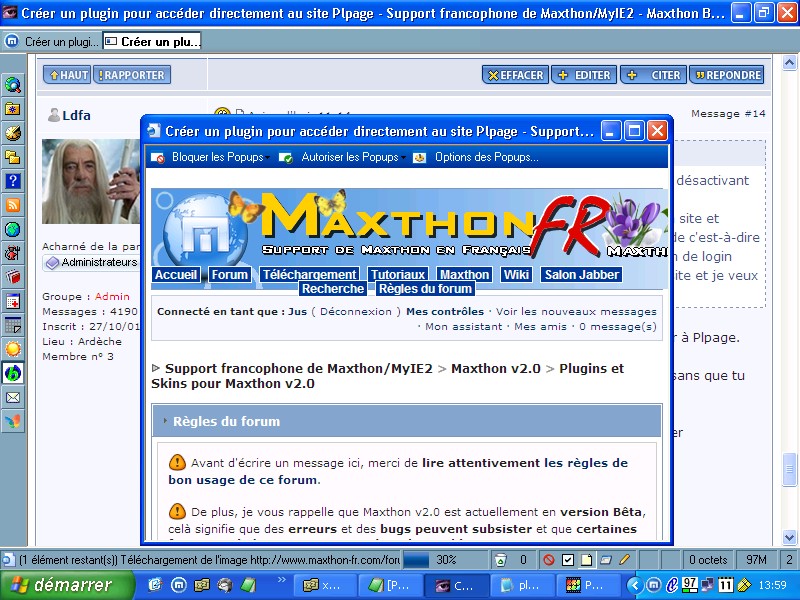Click the calendar with pencil sidebar icon

coord(13,325)
